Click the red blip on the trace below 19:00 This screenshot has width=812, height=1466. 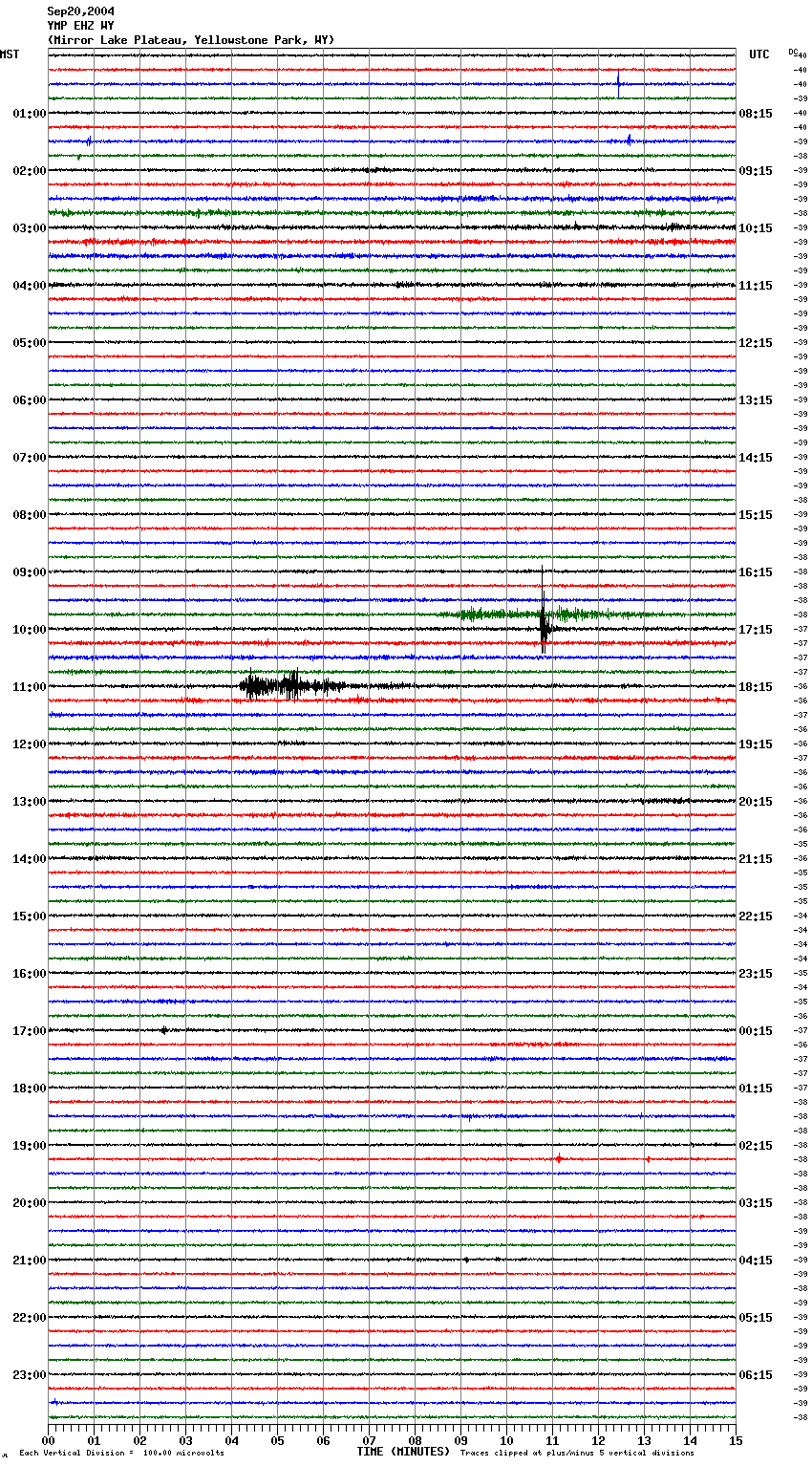[559, 1159]
